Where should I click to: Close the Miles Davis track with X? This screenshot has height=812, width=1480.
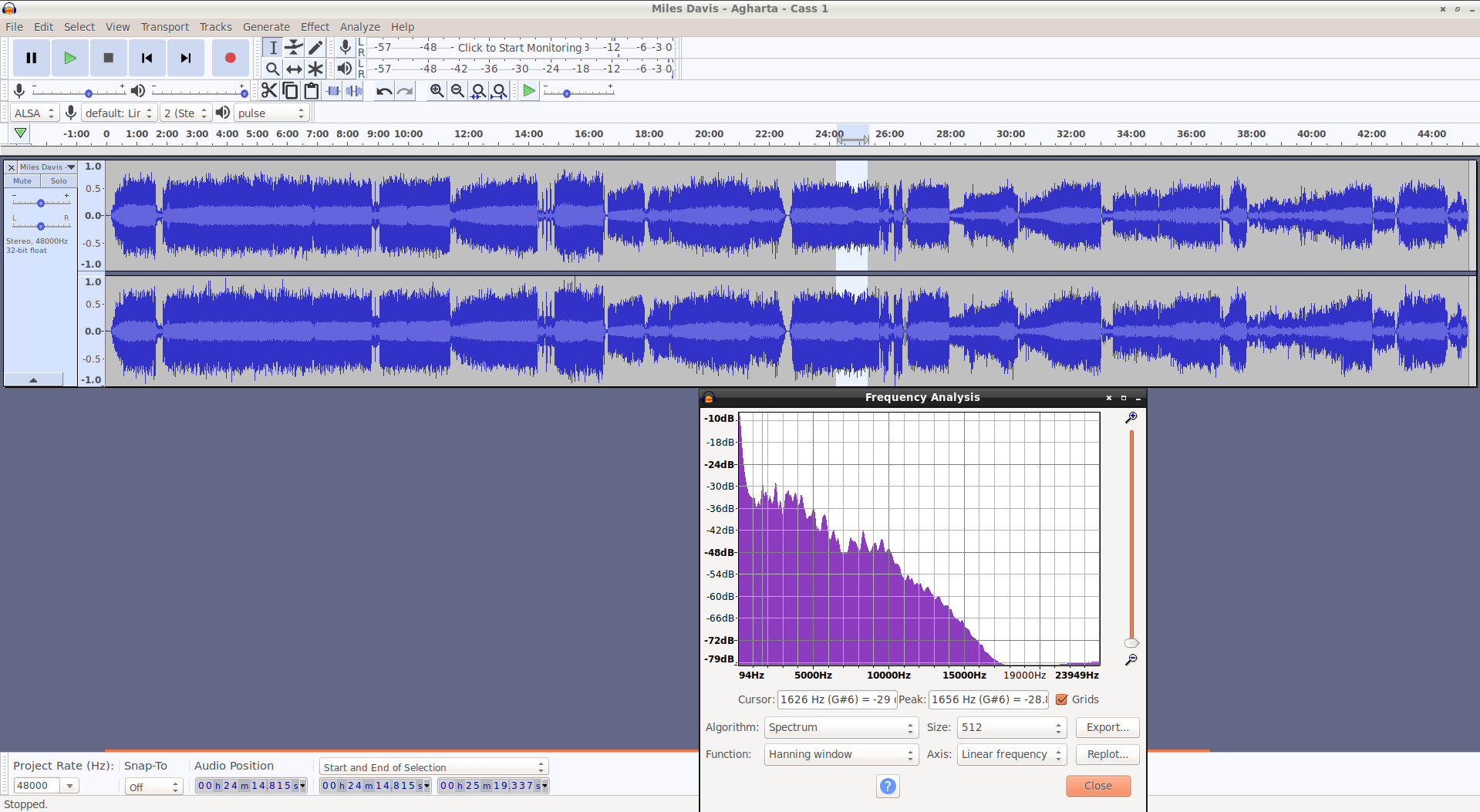coord(12,167)
